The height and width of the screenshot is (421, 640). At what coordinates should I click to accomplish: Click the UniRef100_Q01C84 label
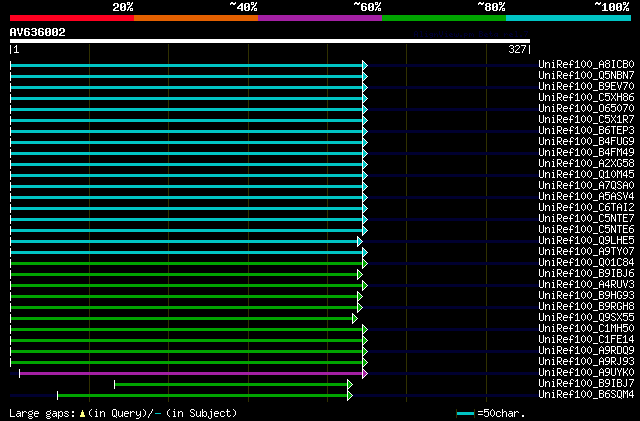[x=586, y=263]
